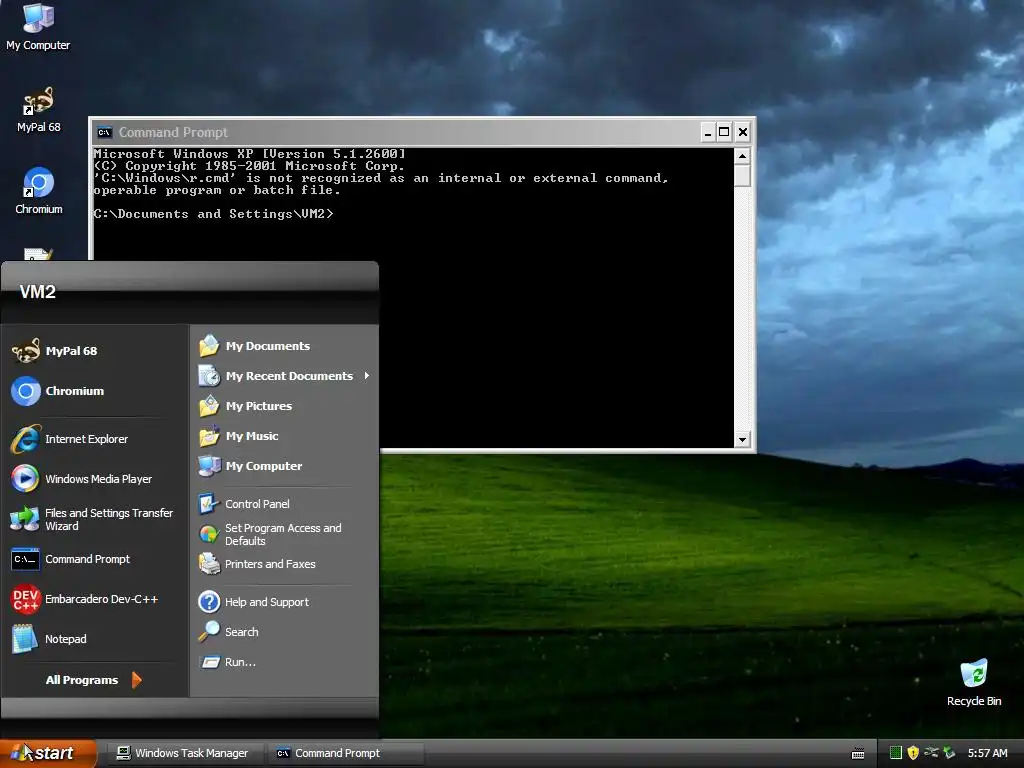Click the on-screen keyboard icon in taskbar

(x=858, y=754)
